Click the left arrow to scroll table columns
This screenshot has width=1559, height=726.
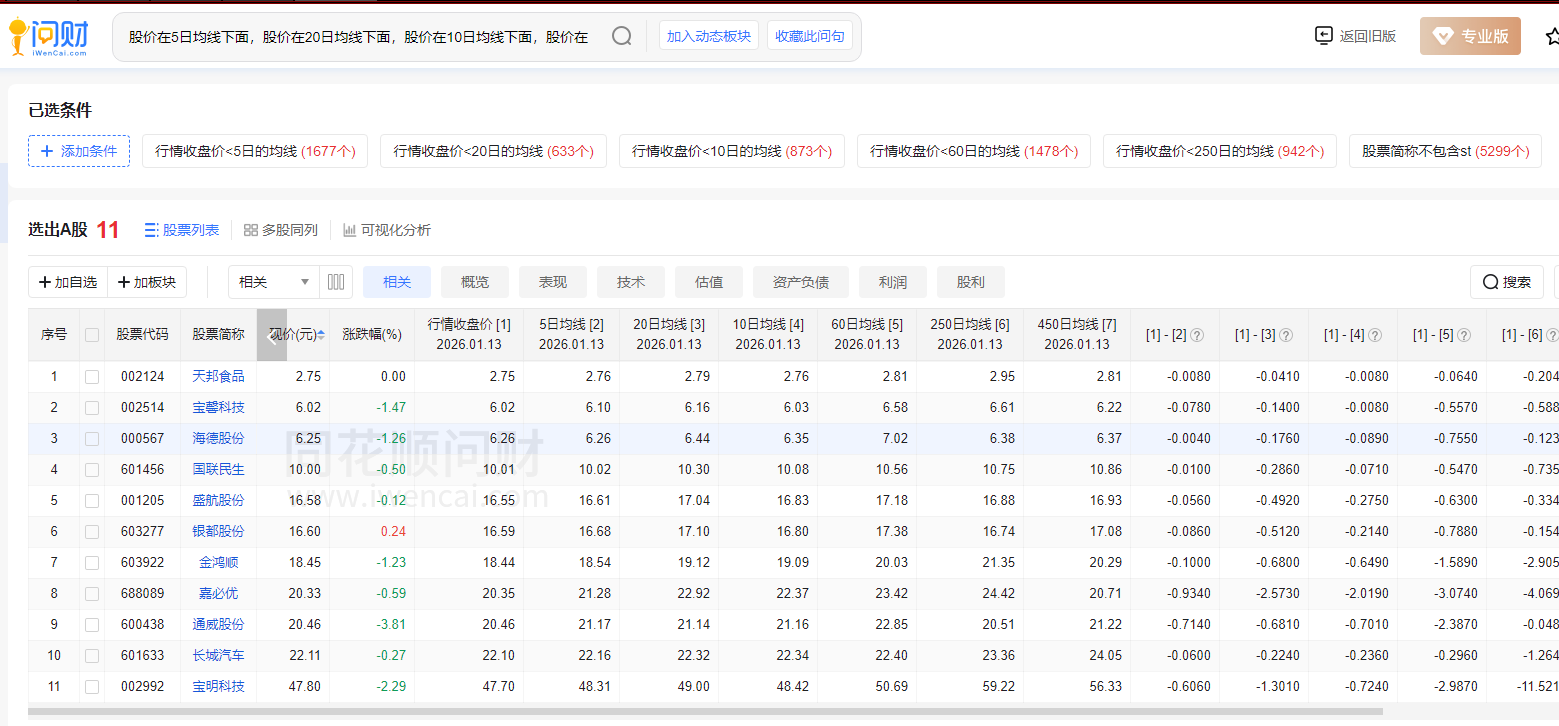(x=272, y=335)
